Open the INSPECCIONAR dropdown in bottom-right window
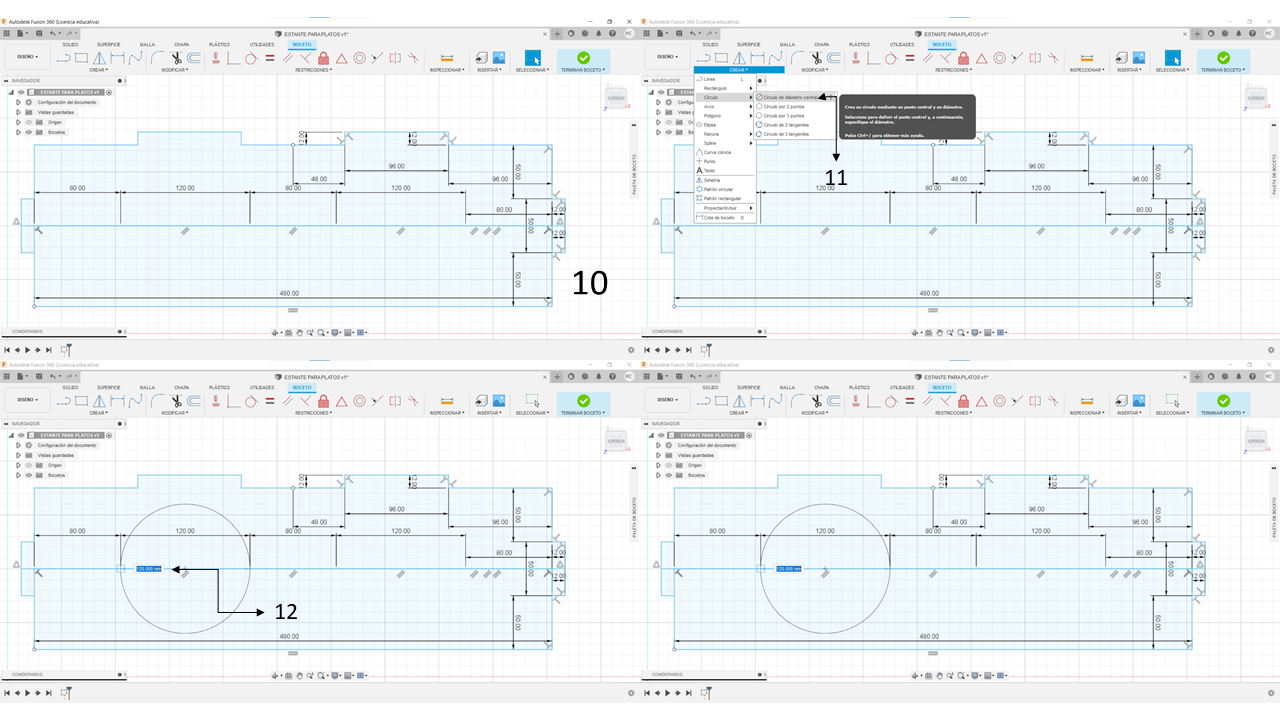Viewport: 1280px width, 720px height. coord(1087,413)
